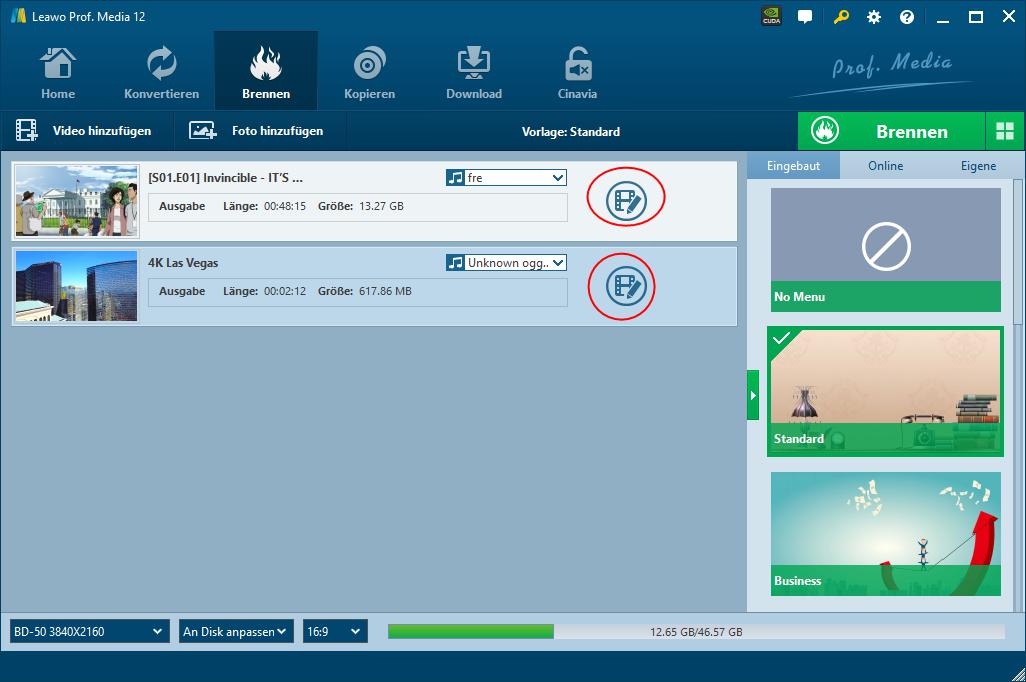This screenshot has height=682, width=1026.
Task: Click the Leawo app logo
Action: click(x=18, y=16)
